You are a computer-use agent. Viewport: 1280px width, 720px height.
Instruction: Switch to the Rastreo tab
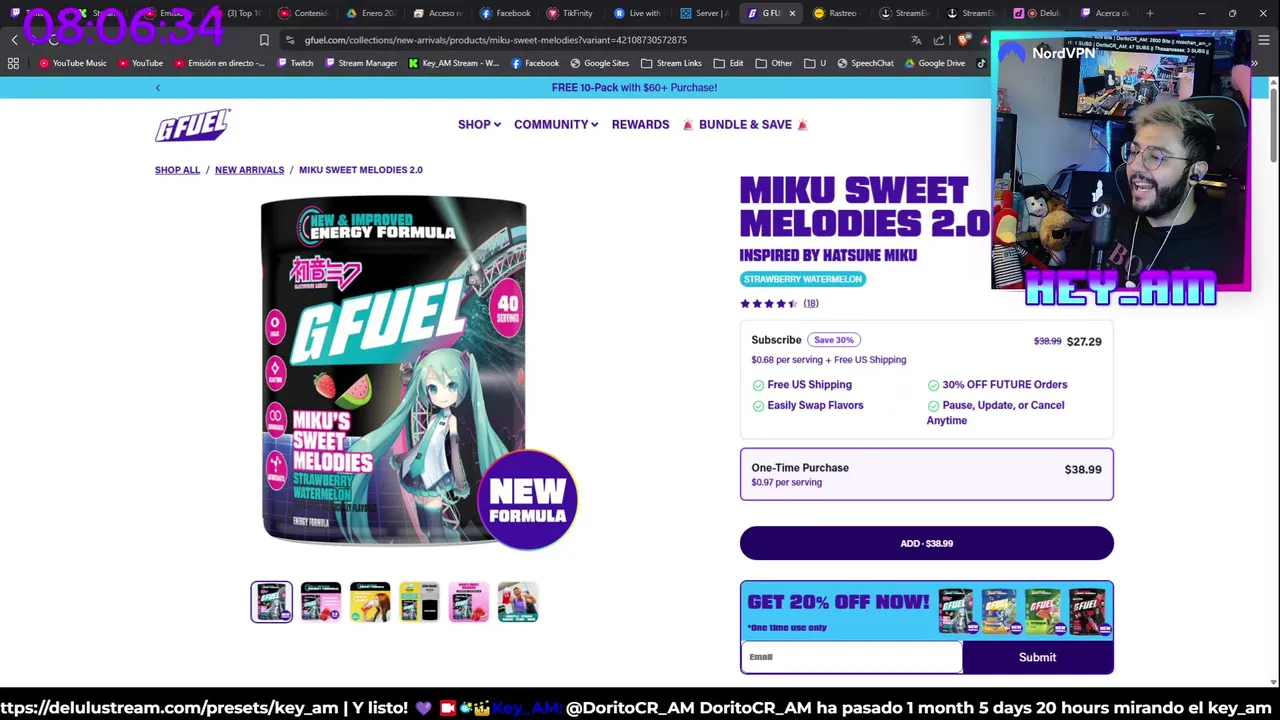pyautogui.click(x=836, y=13)
